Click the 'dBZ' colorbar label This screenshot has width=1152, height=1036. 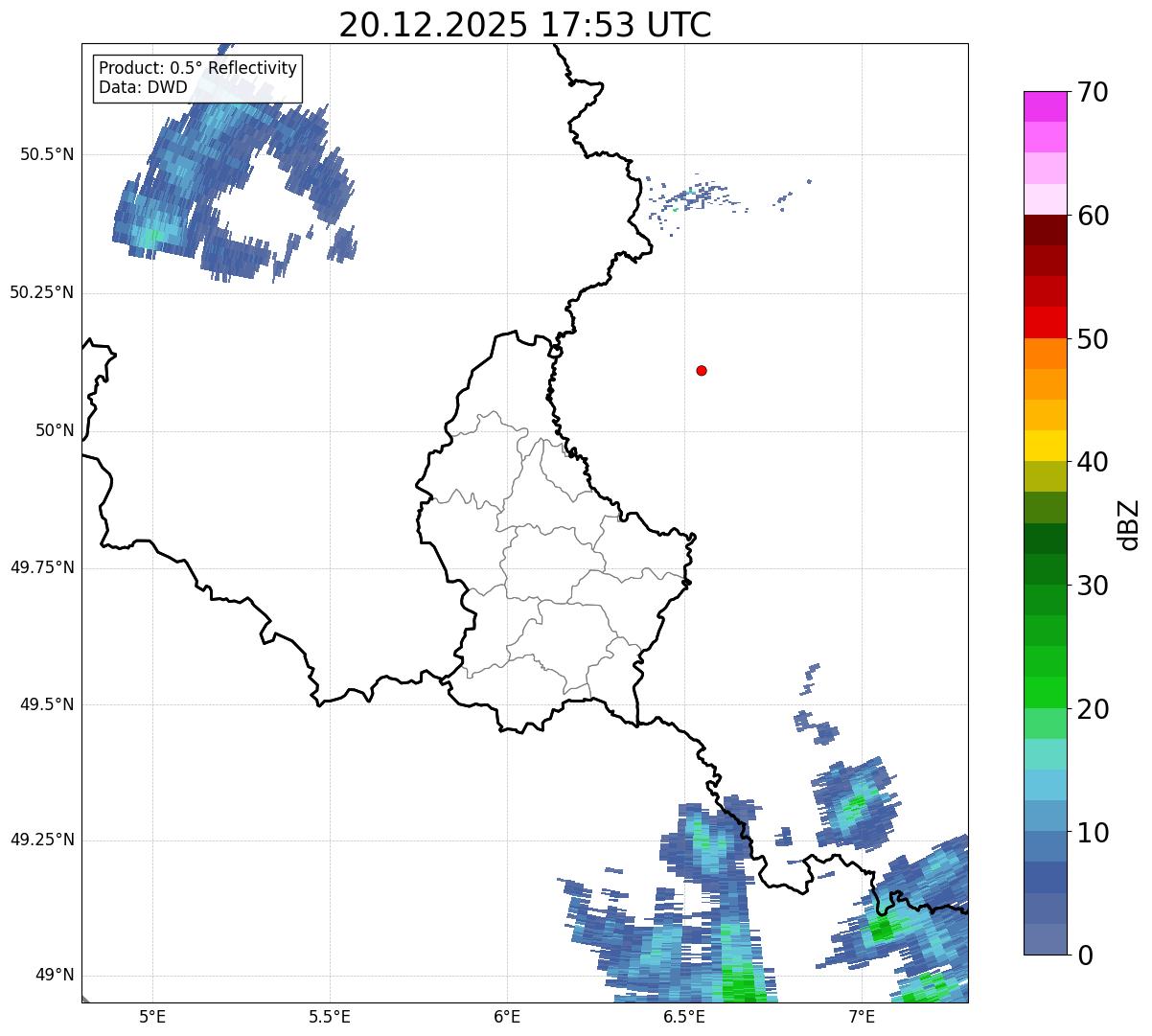pyautogui.click(x=1129, y=523)
